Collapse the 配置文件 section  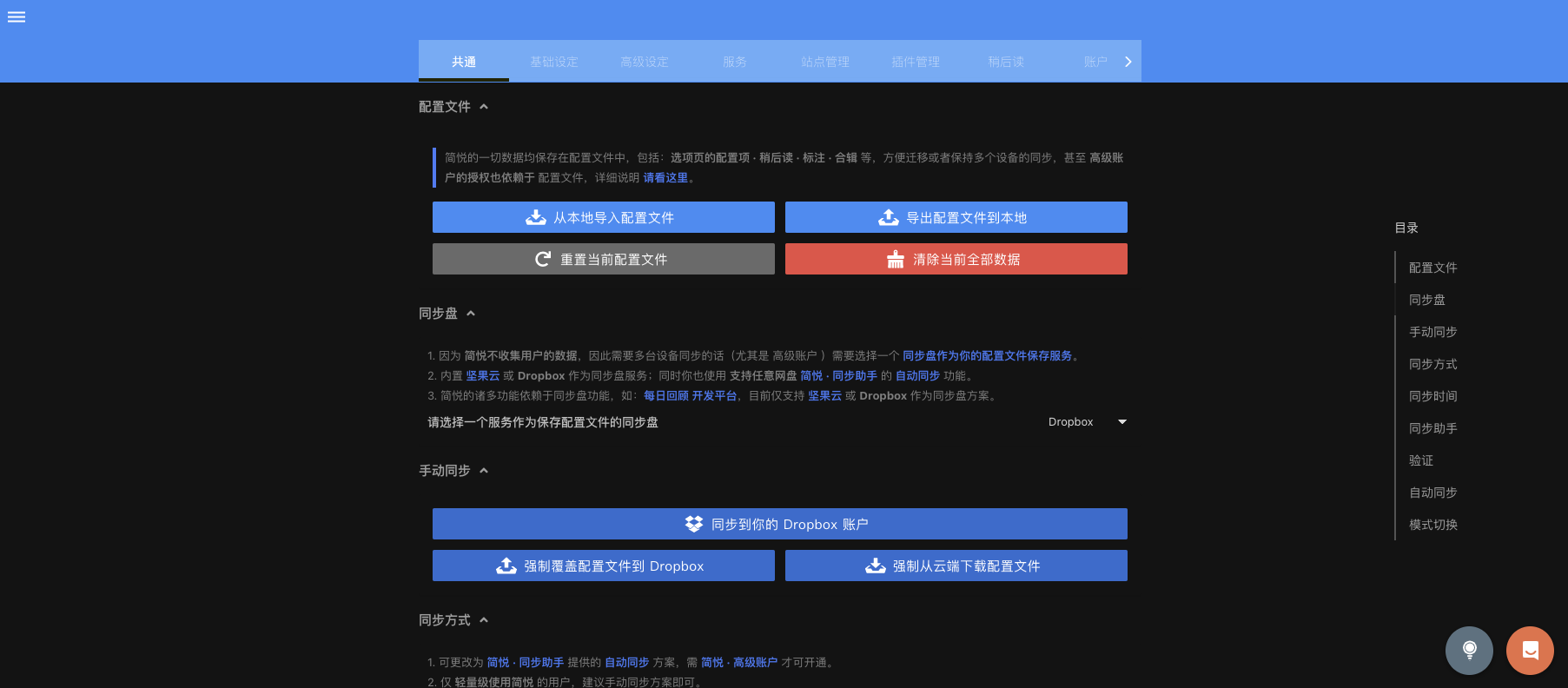click(484, 107)
